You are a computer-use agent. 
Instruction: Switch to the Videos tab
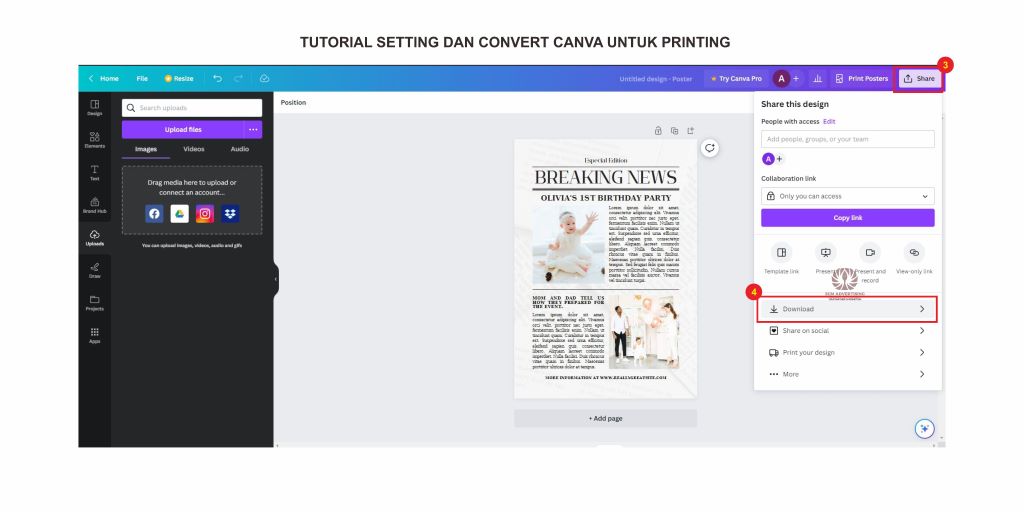click(193, 149)
